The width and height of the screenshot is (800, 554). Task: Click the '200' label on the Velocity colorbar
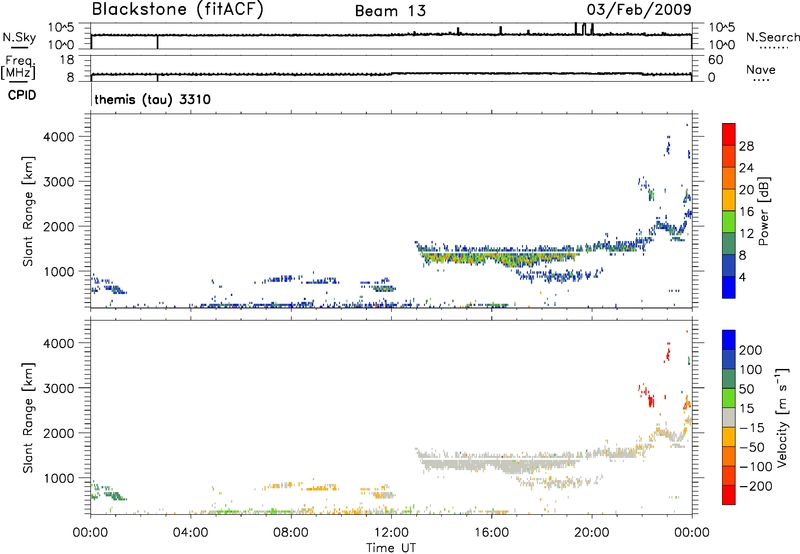click(x=751, y=350)
